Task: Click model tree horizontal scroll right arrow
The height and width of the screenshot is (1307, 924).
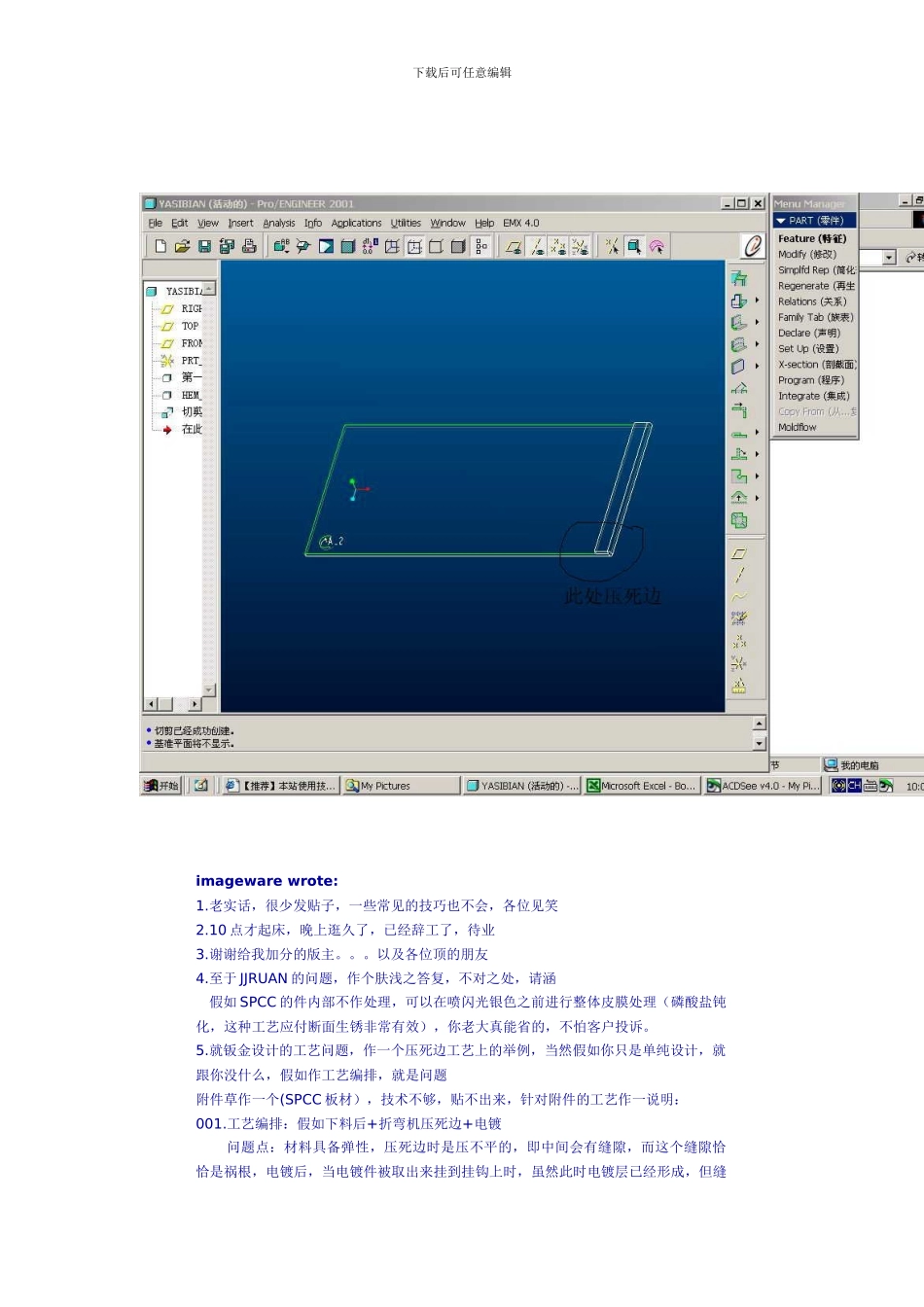Action: click(195, 704)
